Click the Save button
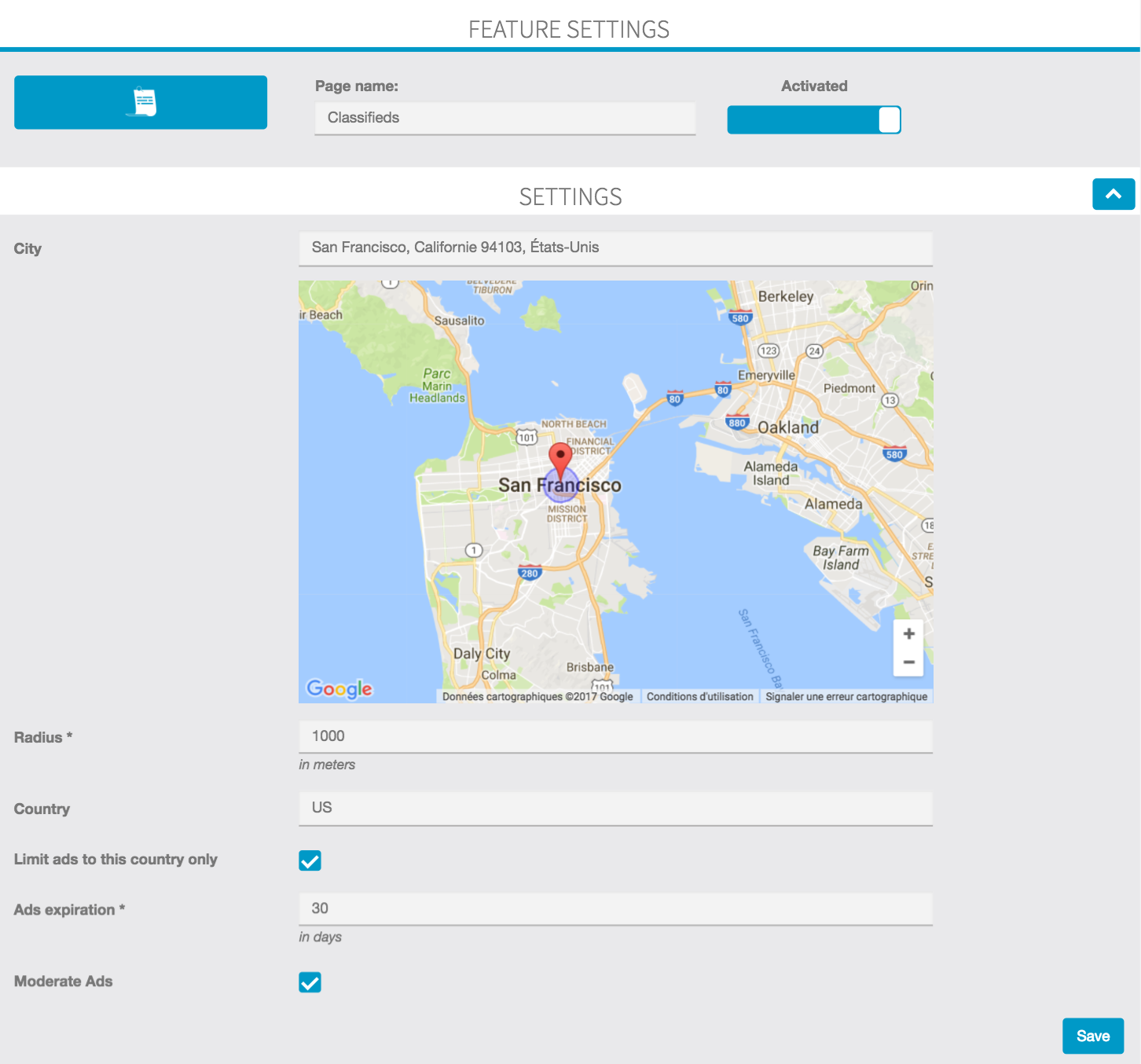The width and height of the screenshot is (1141, 1064). pyautogui.click(x=1092, y=1036)
